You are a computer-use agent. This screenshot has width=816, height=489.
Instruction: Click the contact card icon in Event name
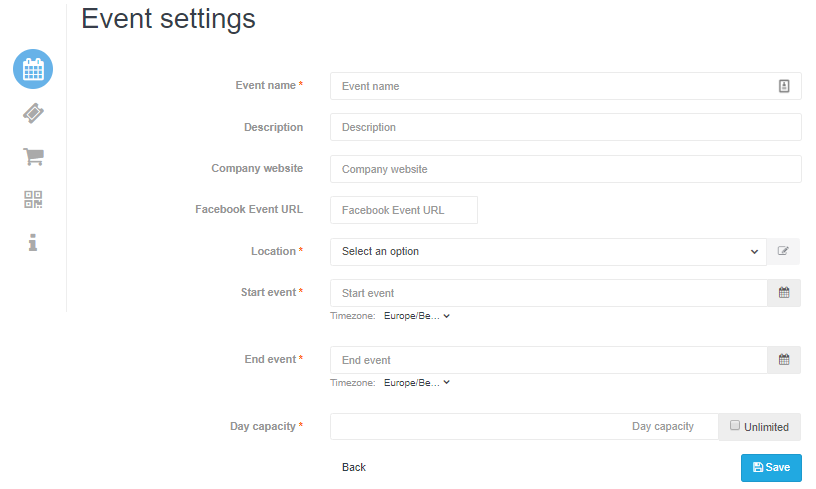coord(784,86)
